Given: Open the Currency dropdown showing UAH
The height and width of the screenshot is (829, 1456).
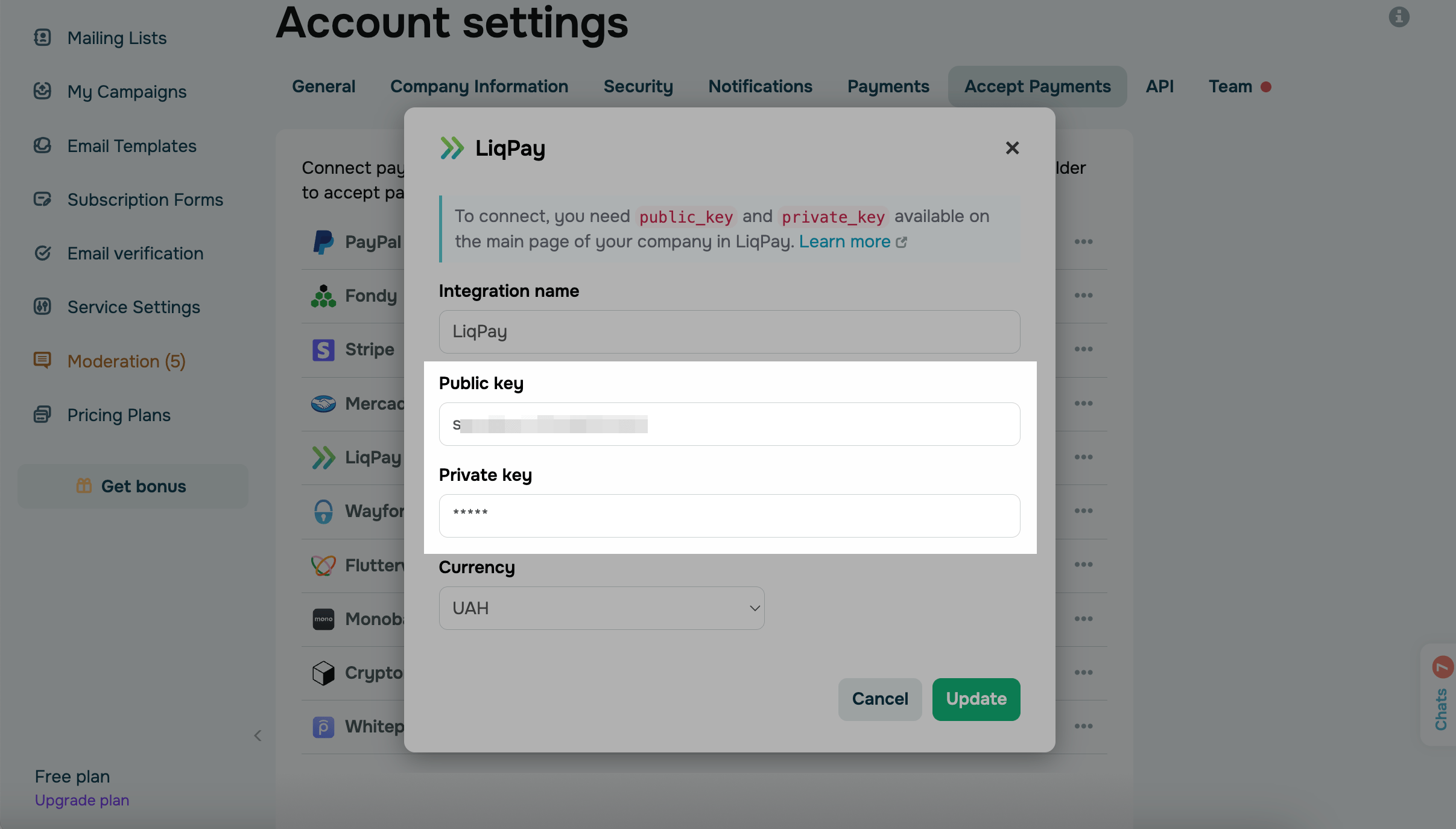Looking at the screenshot, I should pos(601,608).
